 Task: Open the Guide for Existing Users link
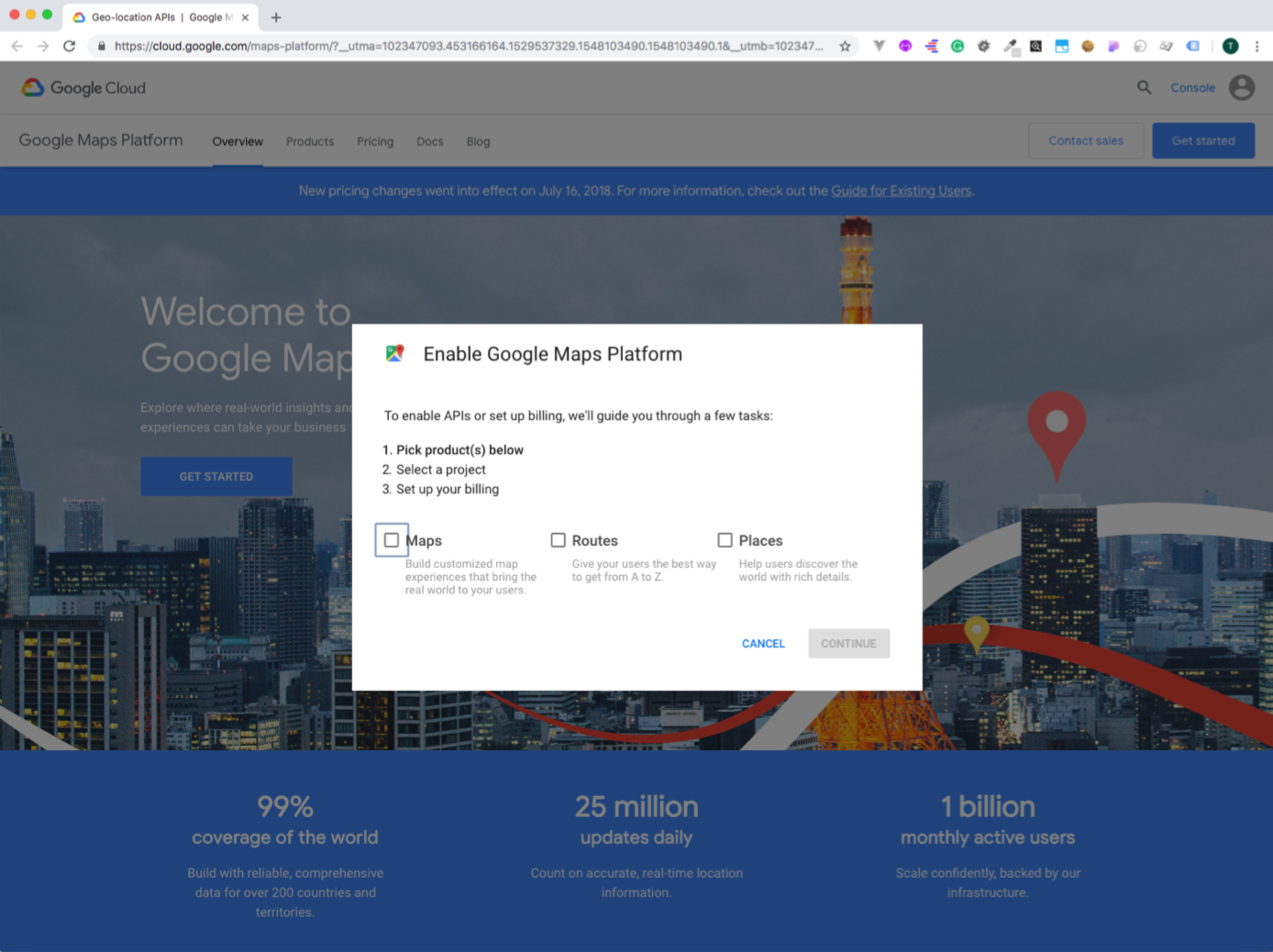pos(901,191)
